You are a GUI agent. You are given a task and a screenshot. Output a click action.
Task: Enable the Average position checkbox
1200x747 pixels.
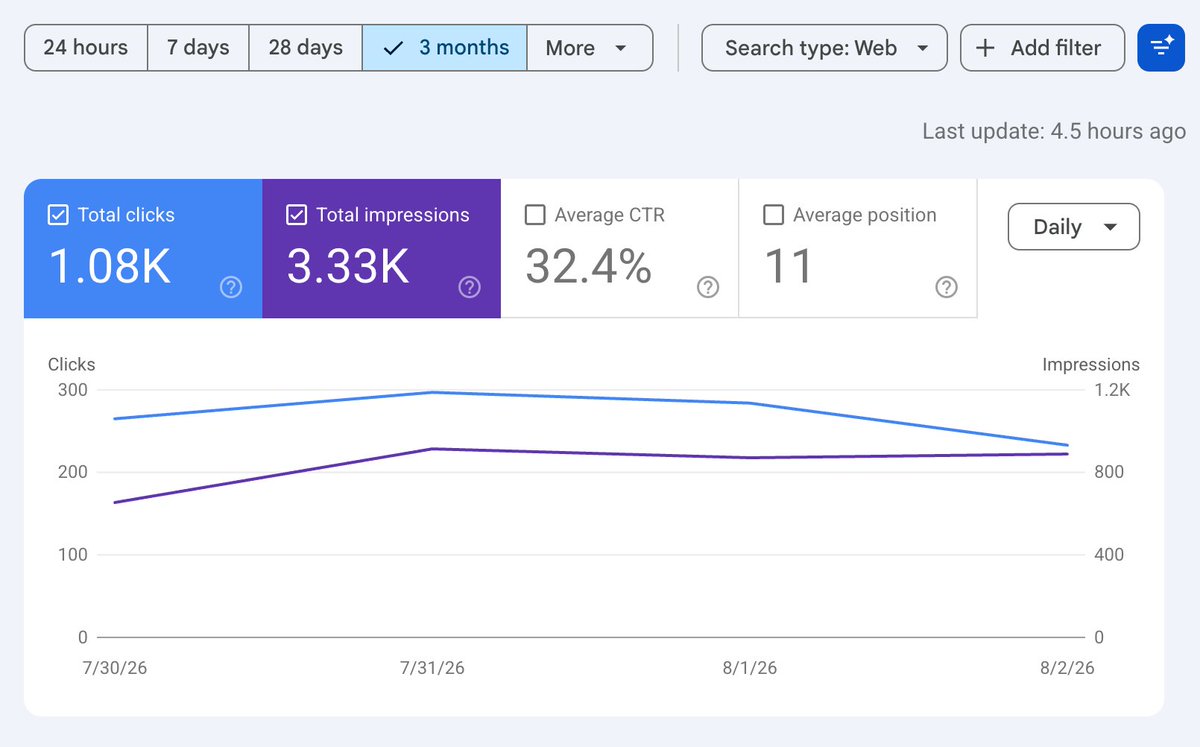(773, 215)
